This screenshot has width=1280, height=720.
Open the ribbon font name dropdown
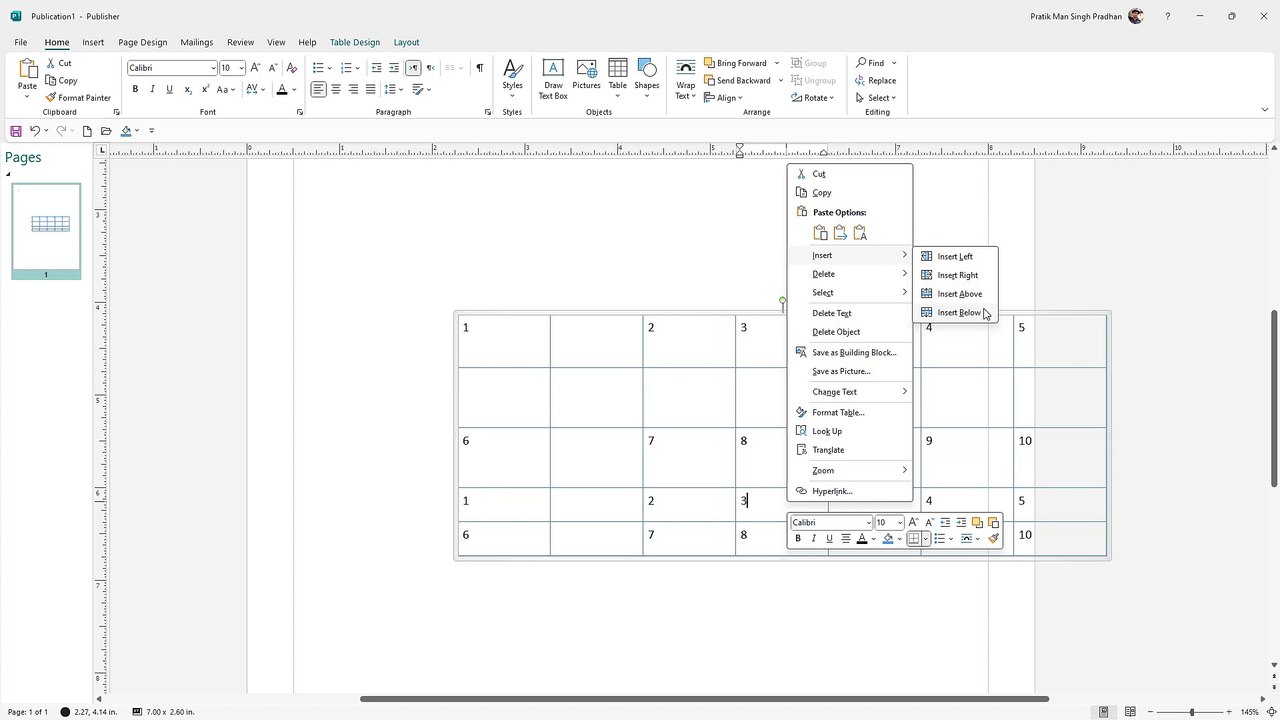tap(212, 68)
